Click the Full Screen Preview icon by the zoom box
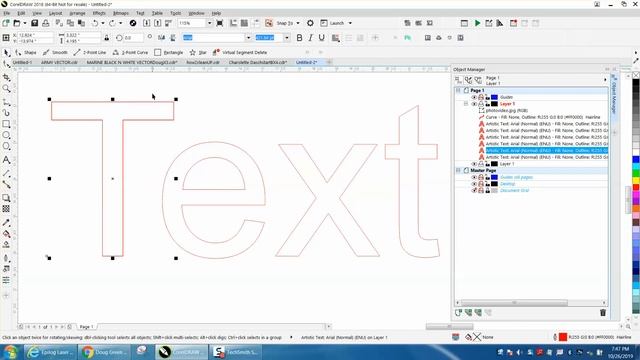This screenshot has height=360, width=640. (220, 23)
